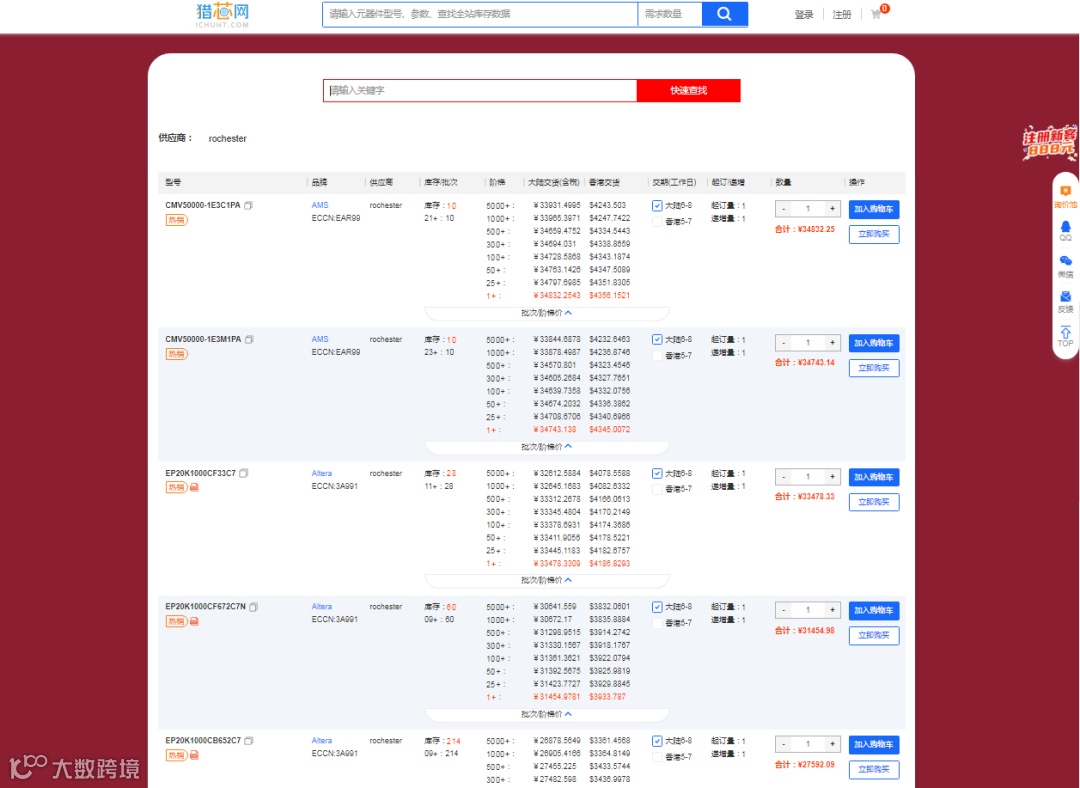Open the AMS brand link for CMV50000-1E3C1PA

(x=320, y=205)
